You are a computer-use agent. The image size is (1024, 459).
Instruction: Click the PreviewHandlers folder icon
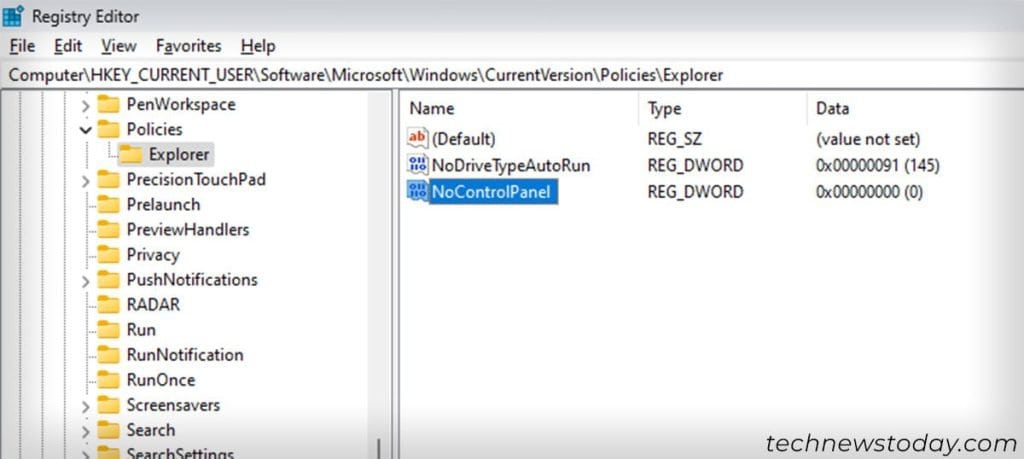tap(108, 230)
